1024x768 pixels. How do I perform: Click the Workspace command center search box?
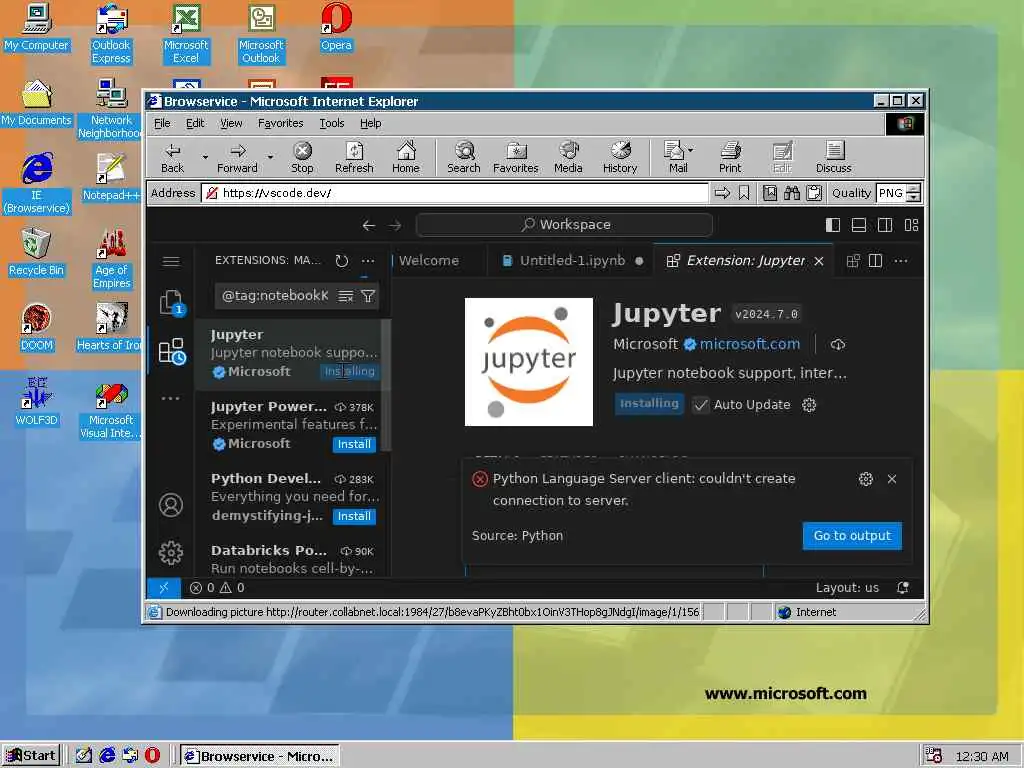tap(564, 225)
